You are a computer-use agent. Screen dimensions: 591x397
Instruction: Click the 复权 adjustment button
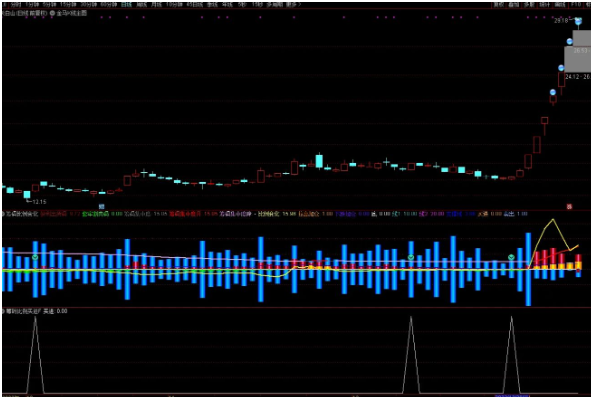499,5
